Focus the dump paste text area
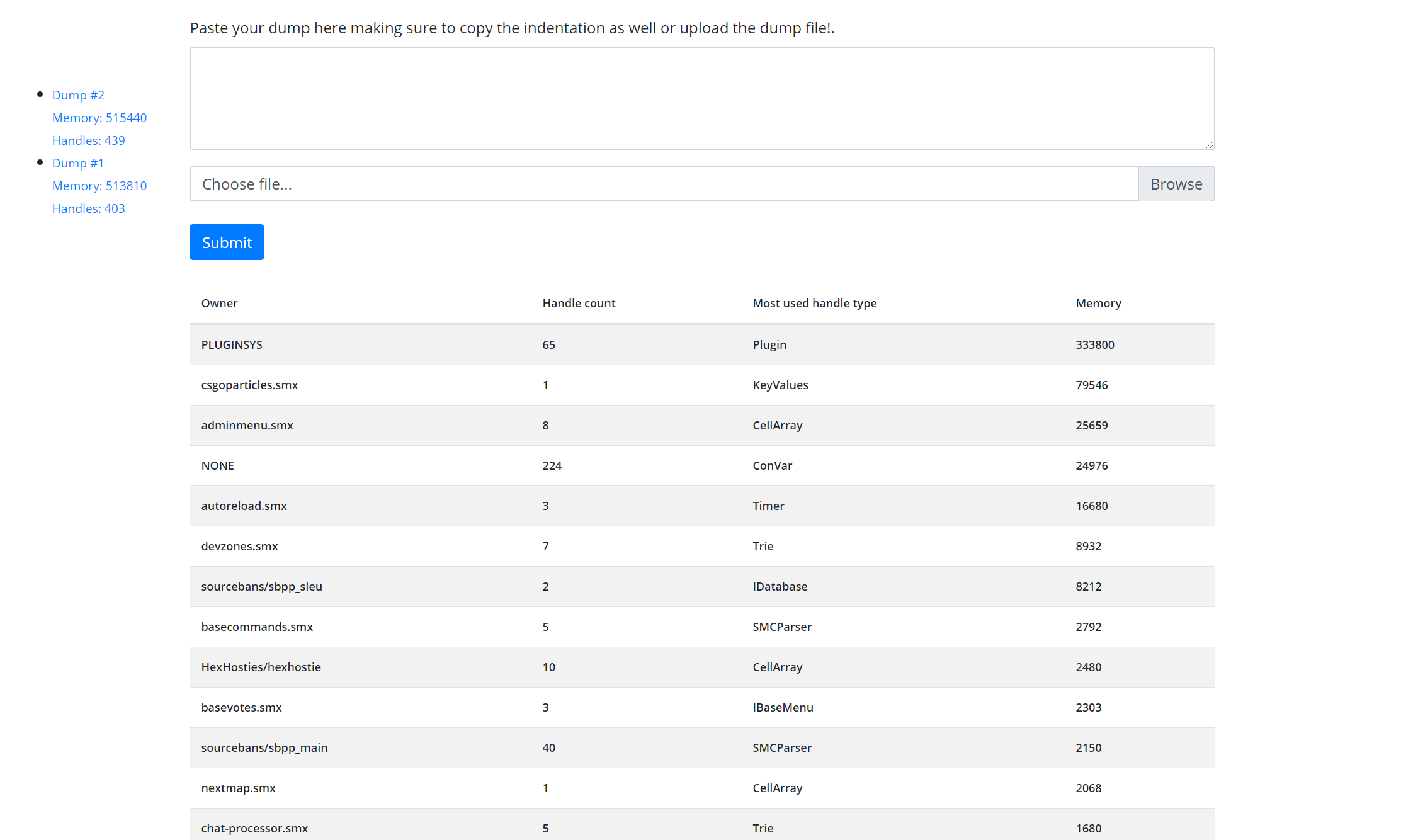The width and height of the screenshot is (1401, 840). point(701,99)
